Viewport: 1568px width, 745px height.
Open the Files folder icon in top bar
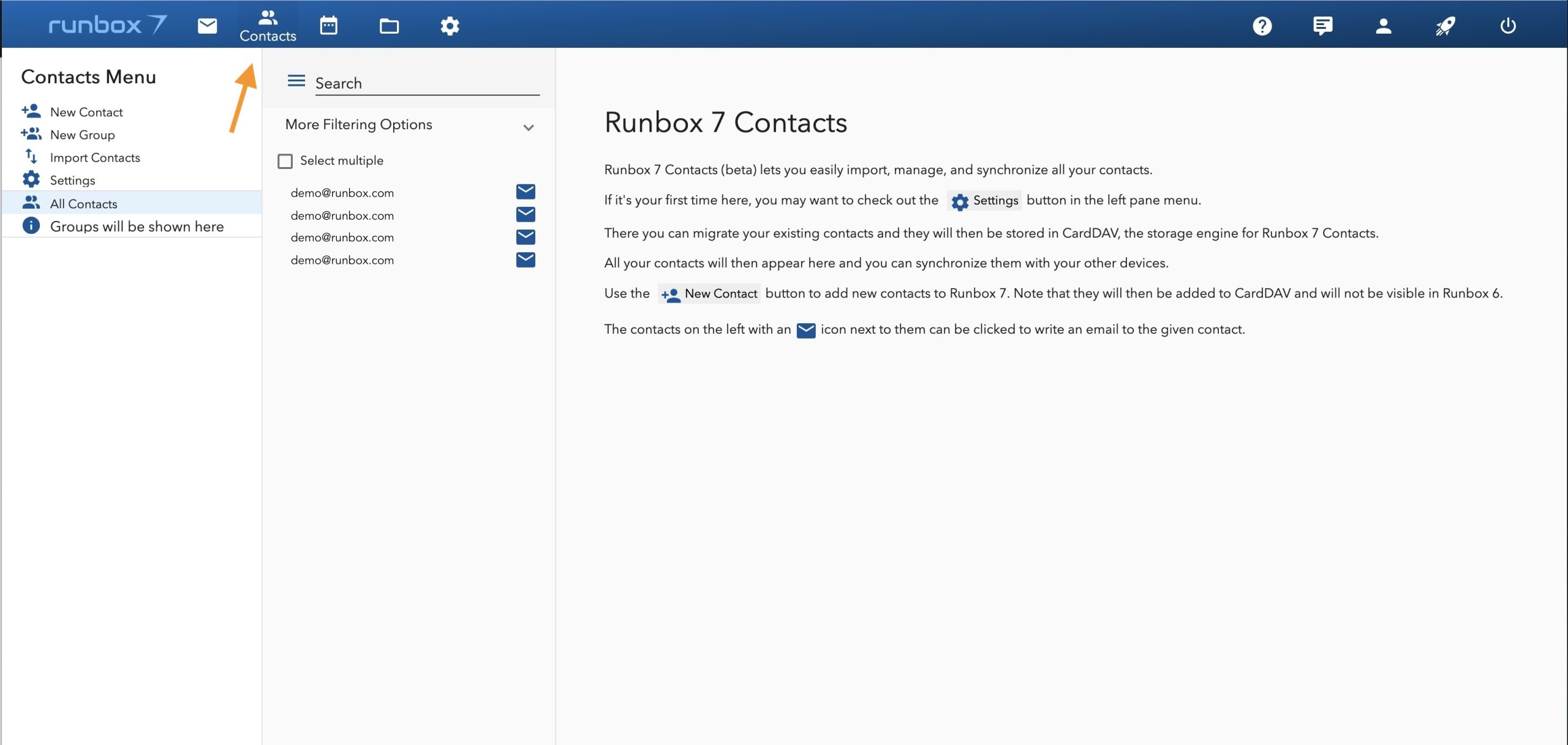[389, 26]
